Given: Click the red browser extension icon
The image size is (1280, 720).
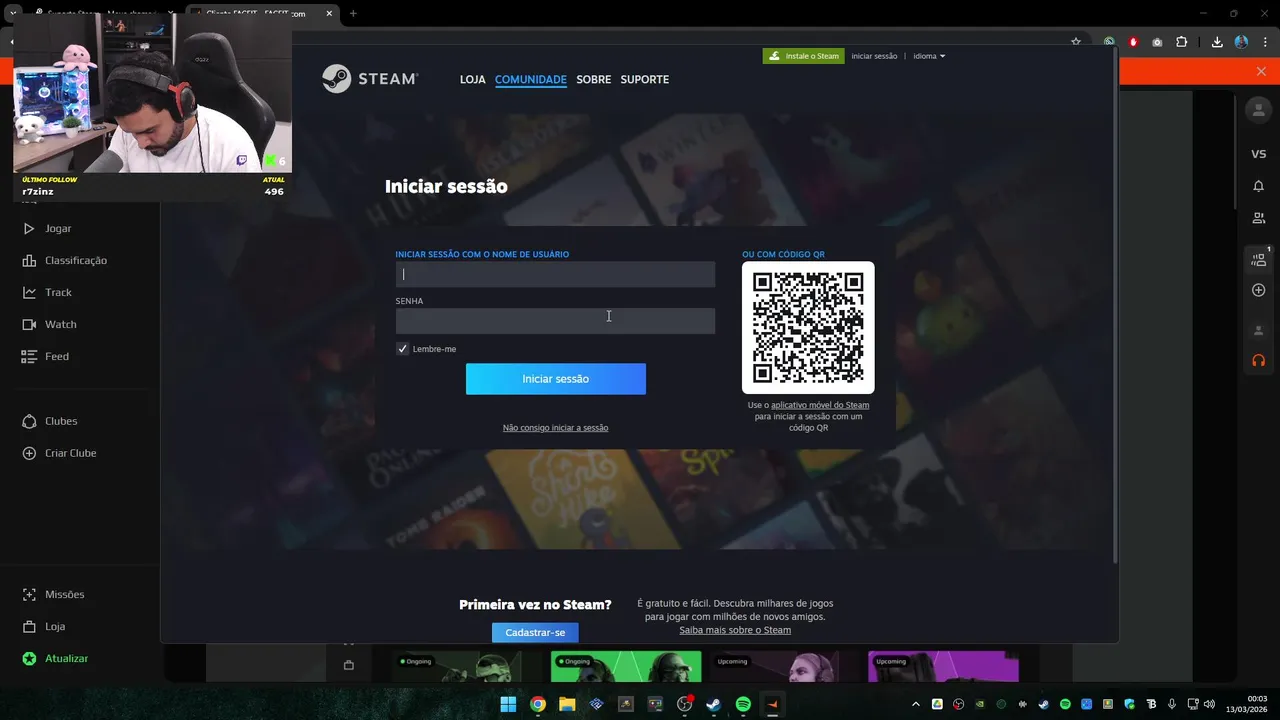Looking at the screenshot, I should (x=1133, y=42).
